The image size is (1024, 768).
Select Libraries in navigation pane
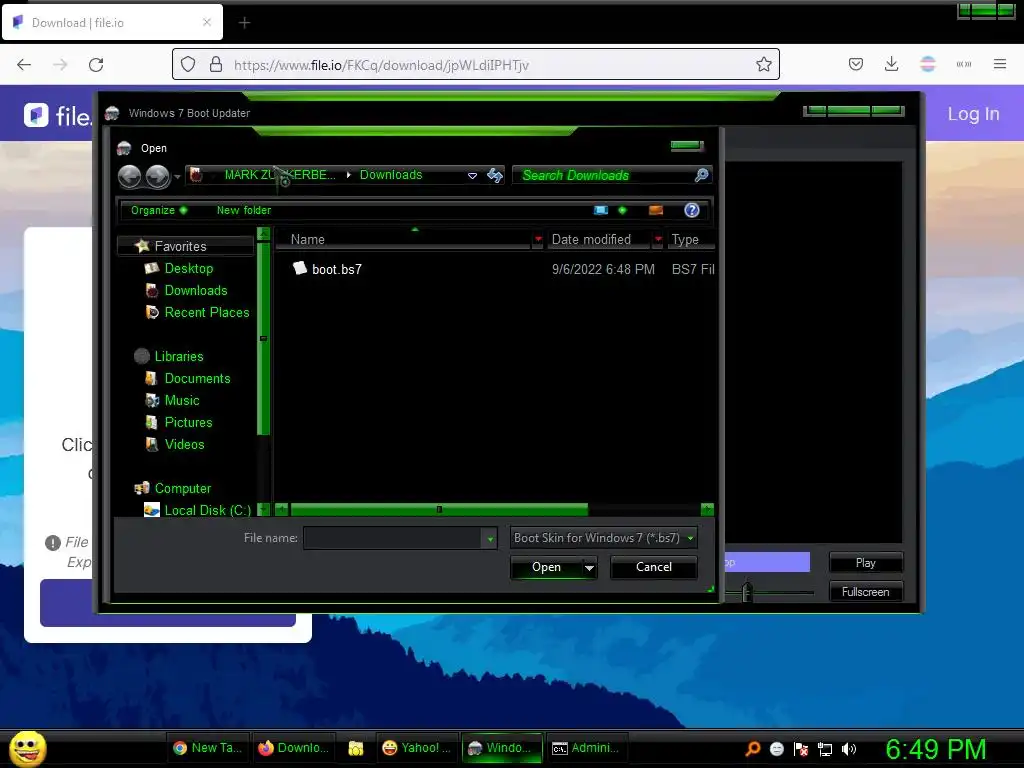point(178,357)
